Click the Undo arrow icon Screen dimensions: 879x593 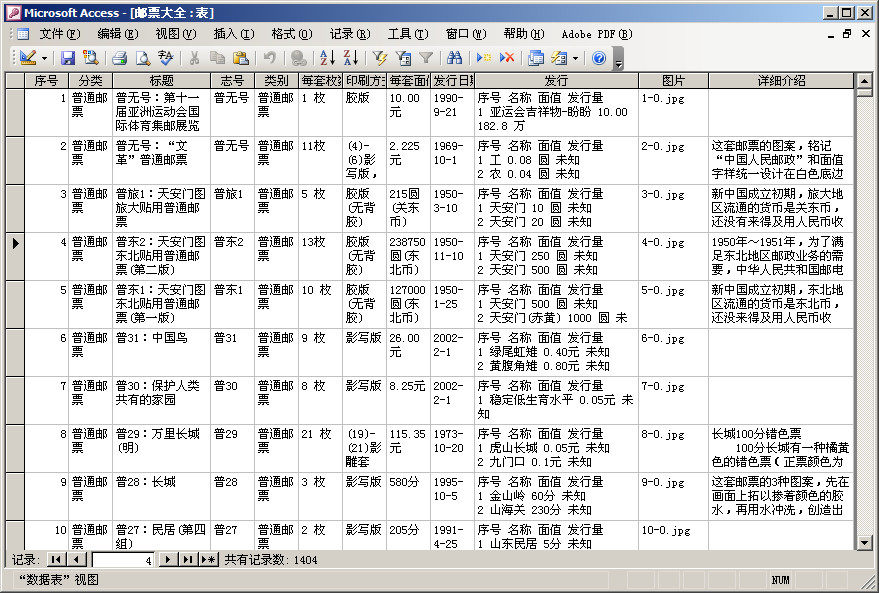270,57
